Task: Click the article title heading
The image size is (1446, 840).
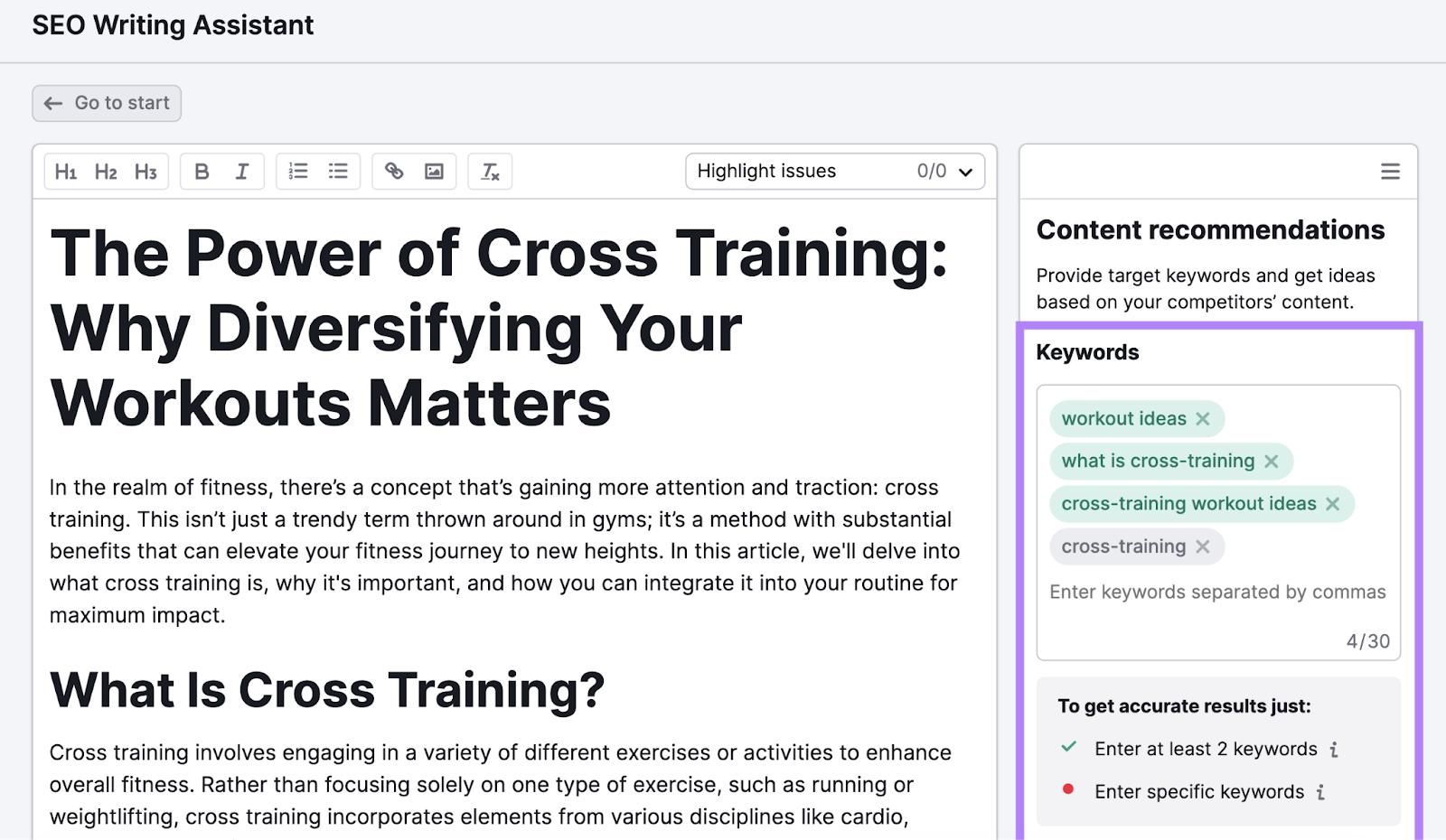Action: pyautogui.click(x=499, y=328)
